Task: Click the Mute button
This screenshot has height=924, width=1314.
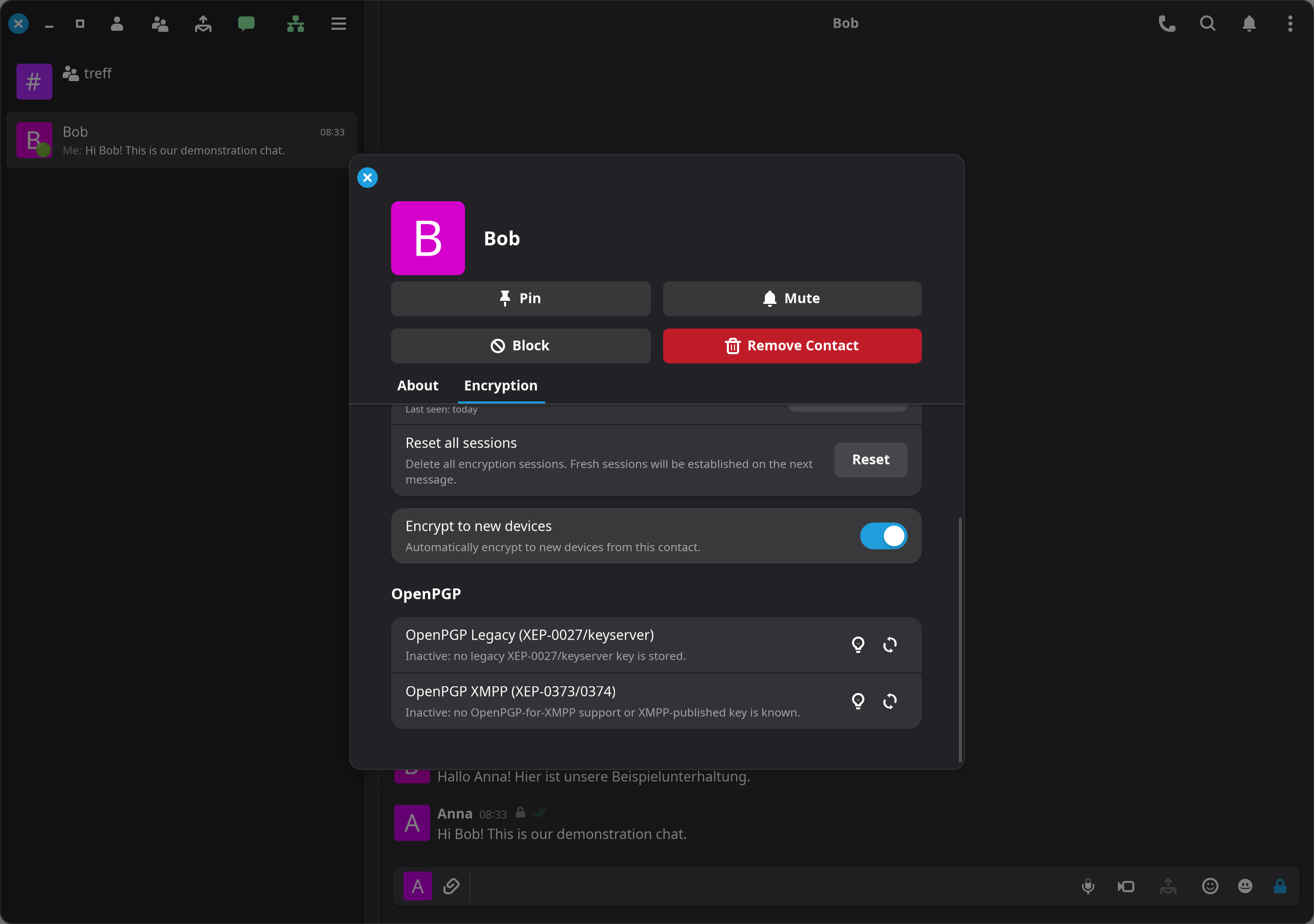Action: [x=792, y=298]
